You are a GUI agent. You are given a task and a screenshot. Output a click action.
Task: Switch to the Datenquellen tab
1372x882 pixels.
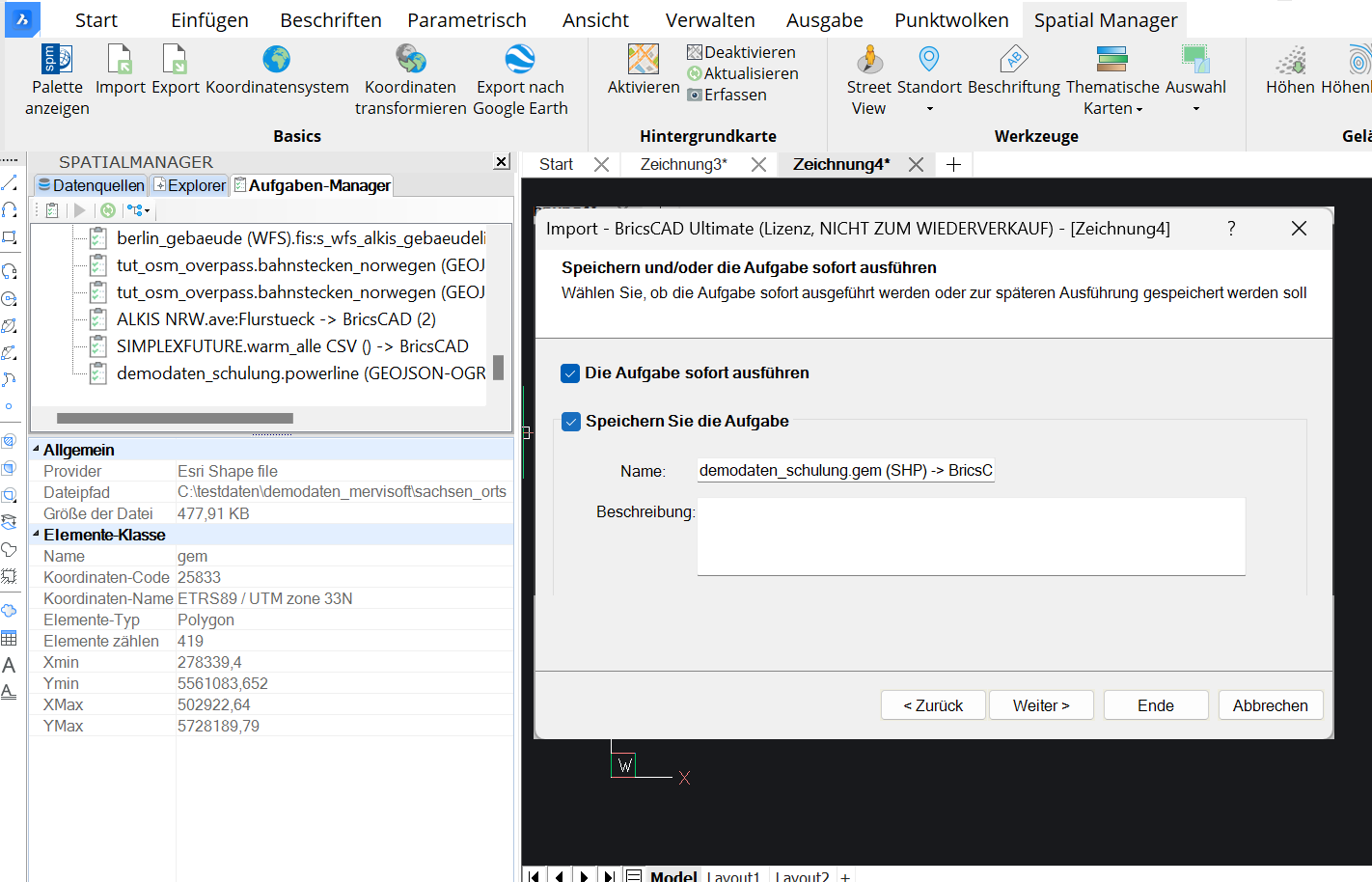coord(90,184)
